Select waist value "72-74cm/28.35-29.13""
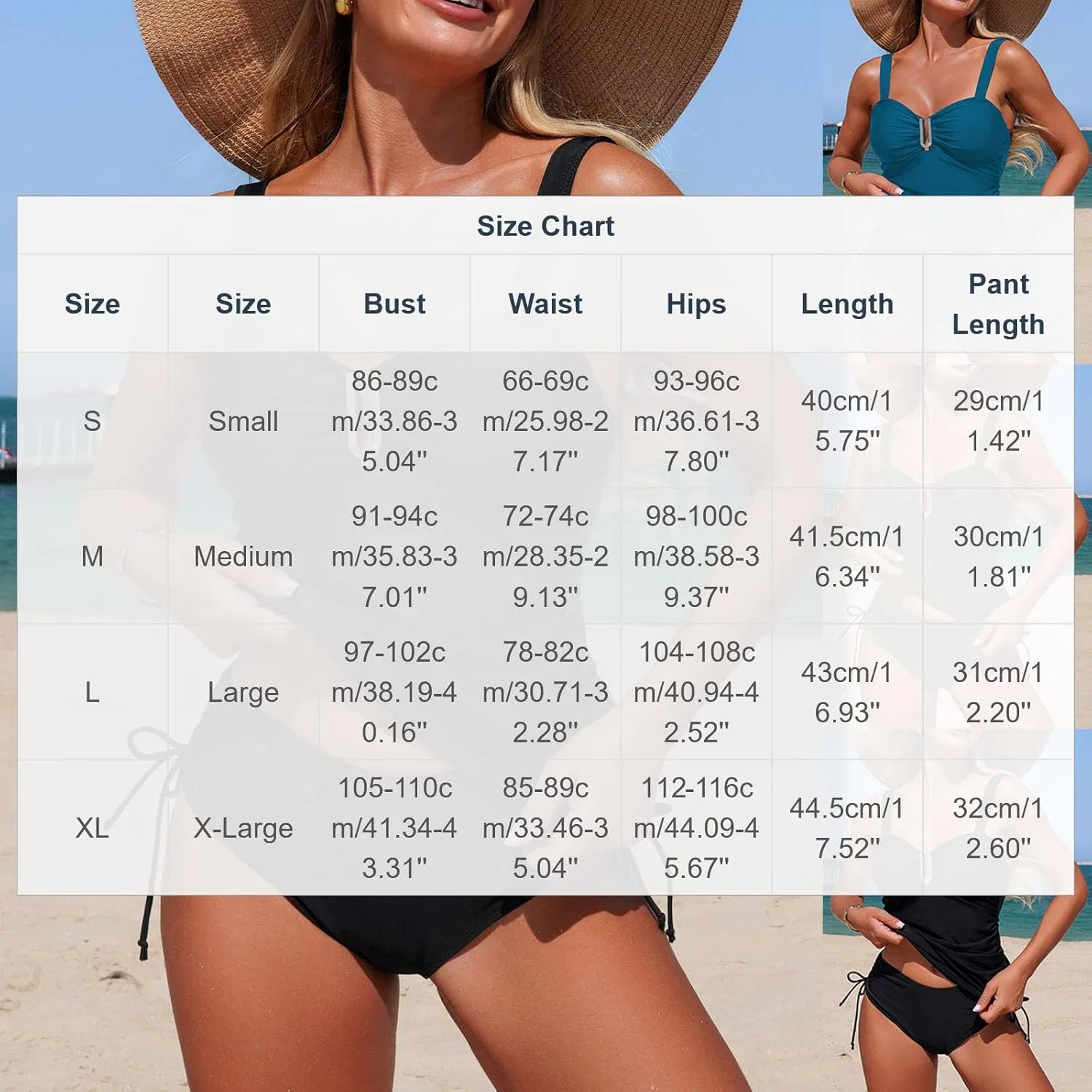Viewport: 1092px width, 1092px height. pos(545,556)
